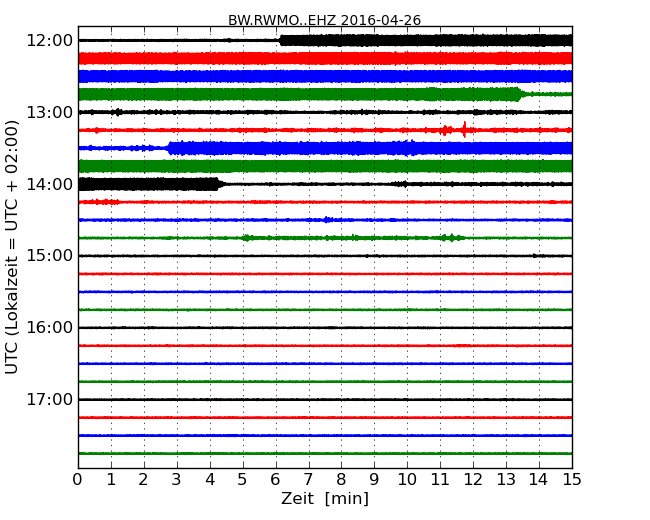This screenshot has height=520, width=650.
Task: Click the red spike near minute 12 at 13:15
Action: [x=464, y=129]
